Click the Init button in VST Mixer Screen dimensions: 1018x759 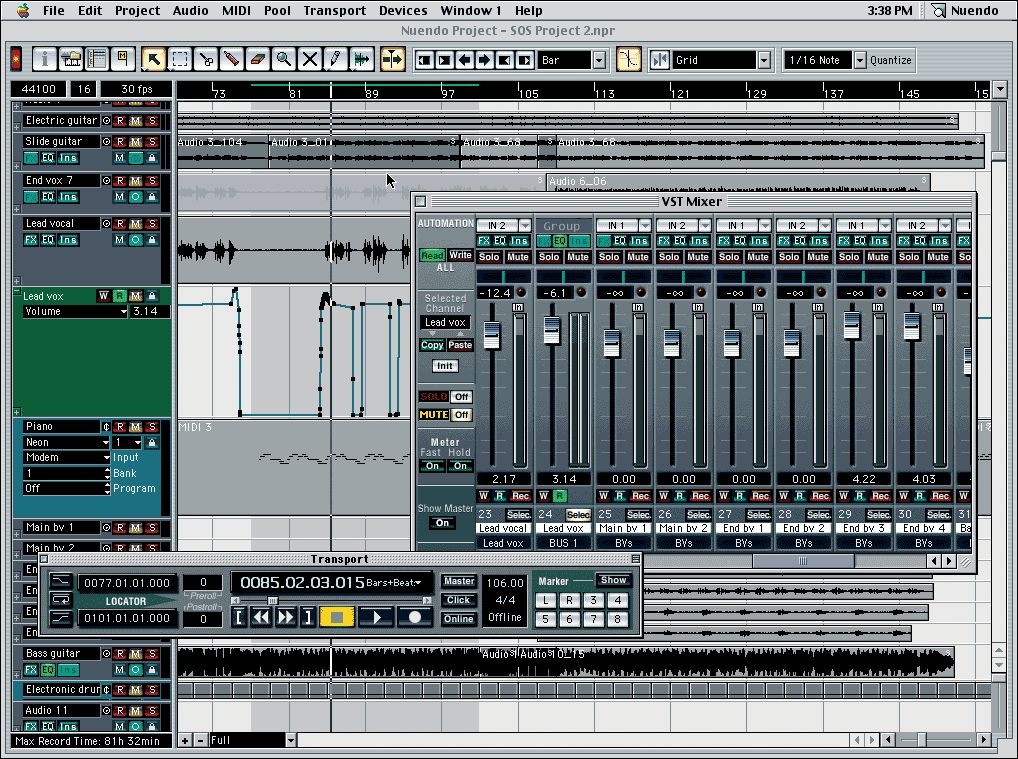[x=445, y=366]
